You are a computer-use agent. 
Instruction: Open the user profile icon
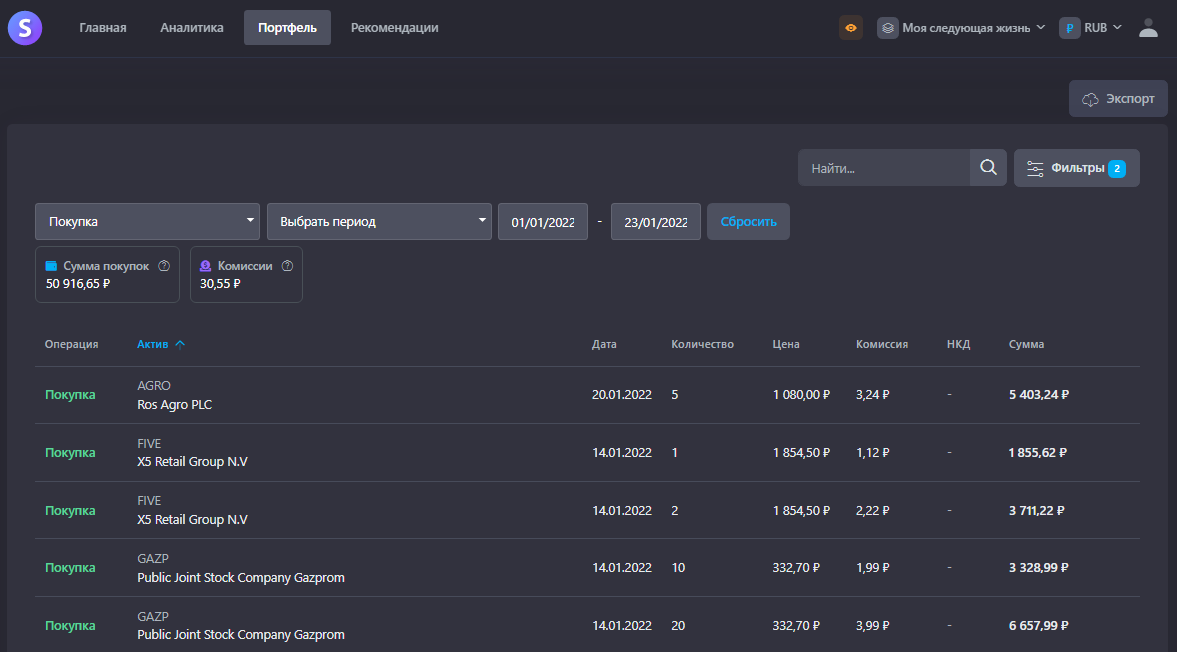pyautogui.click(x=1148, y=28)
